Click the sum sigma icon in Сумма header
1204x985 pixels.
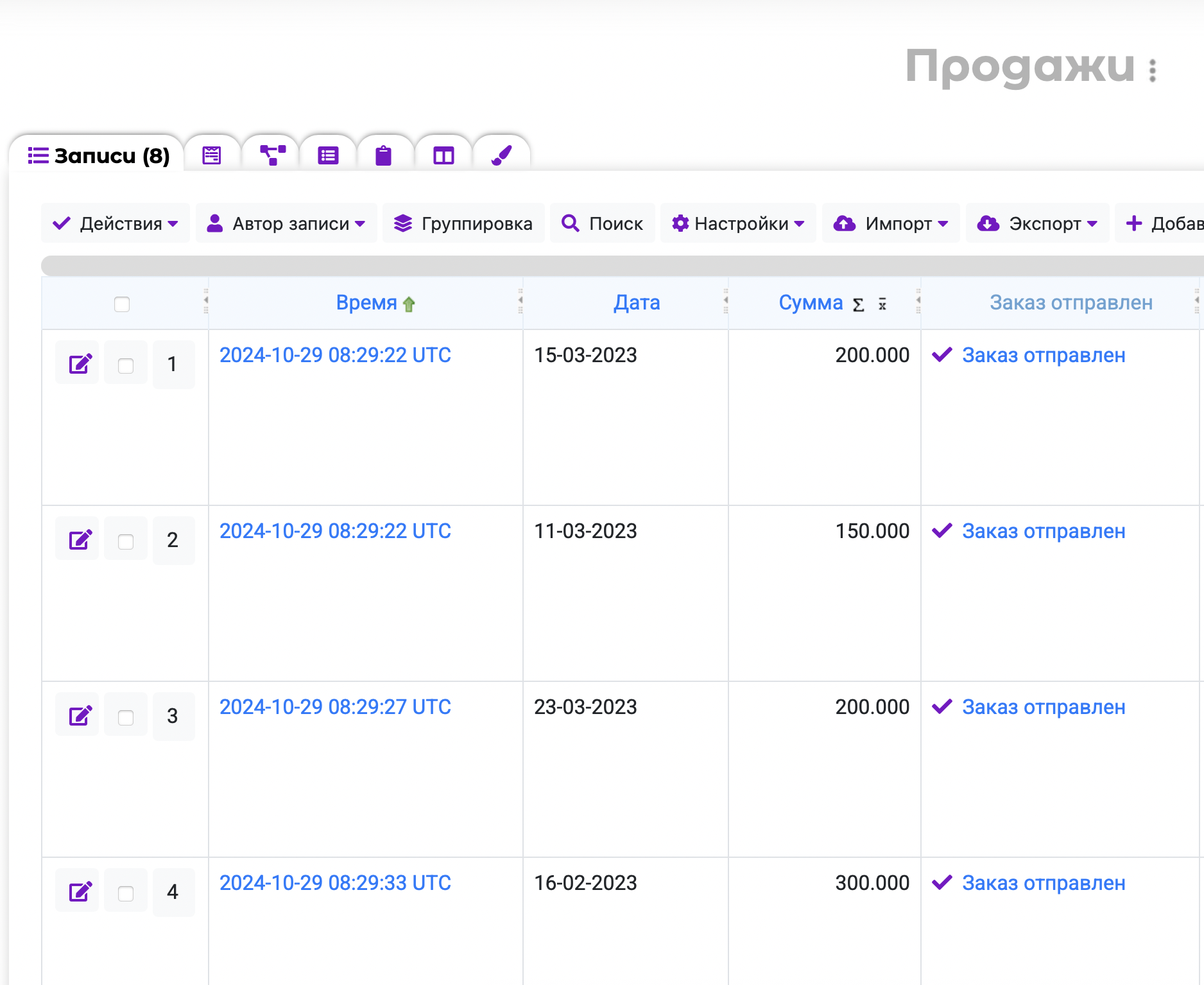click(858, 304)
